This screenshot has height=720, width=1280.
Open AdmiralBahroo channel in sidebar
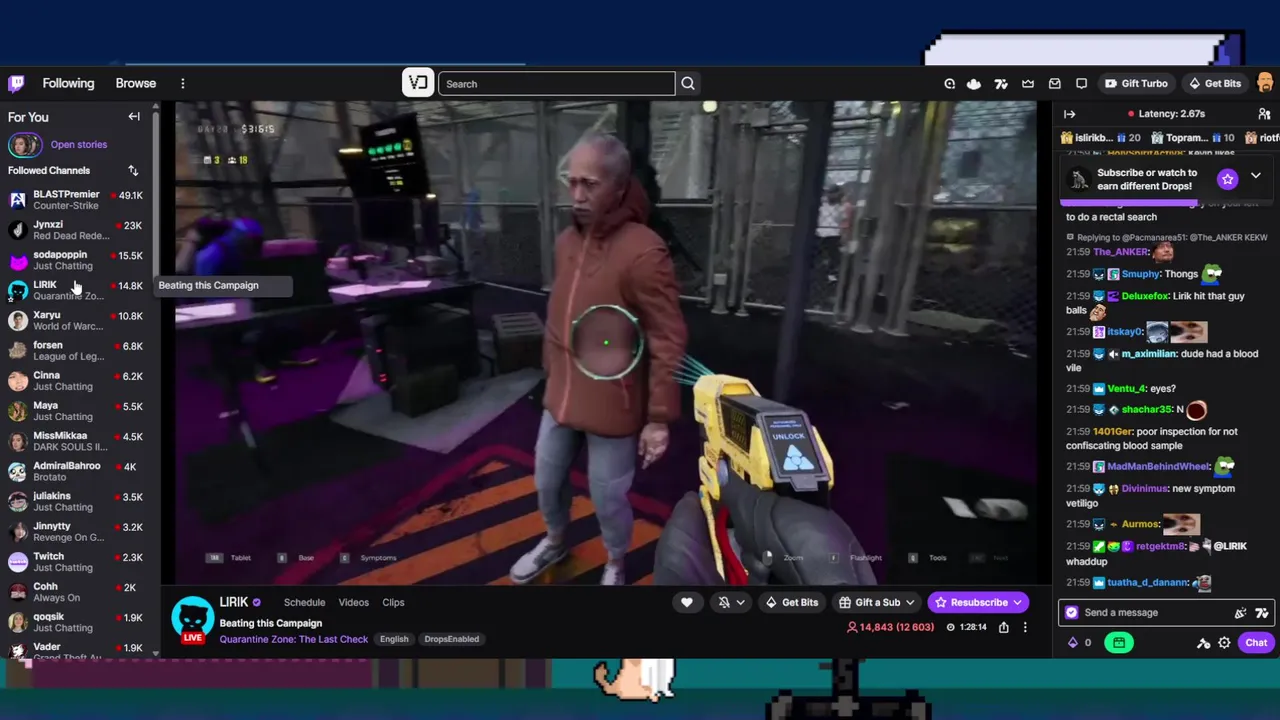coord(78,472)
